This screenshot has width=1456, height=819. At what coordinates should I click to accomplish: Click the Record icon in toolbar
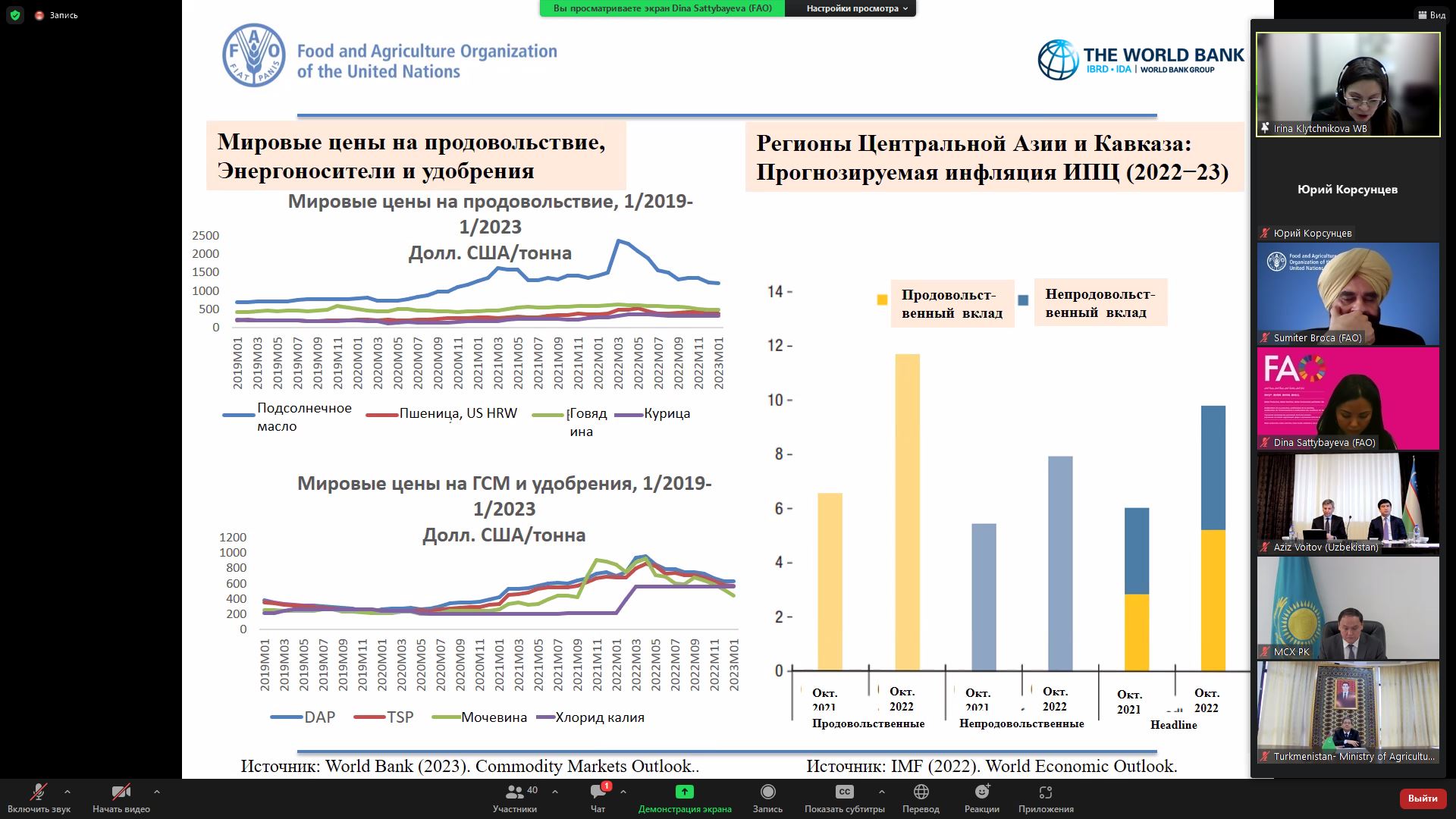(x=767, y=792)
